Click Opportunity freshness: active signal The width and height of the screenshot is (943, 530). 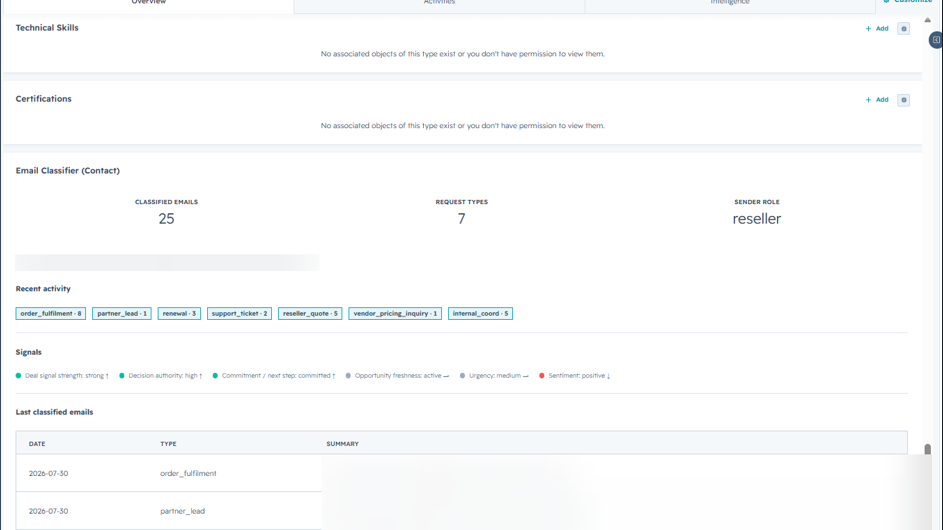398,376
